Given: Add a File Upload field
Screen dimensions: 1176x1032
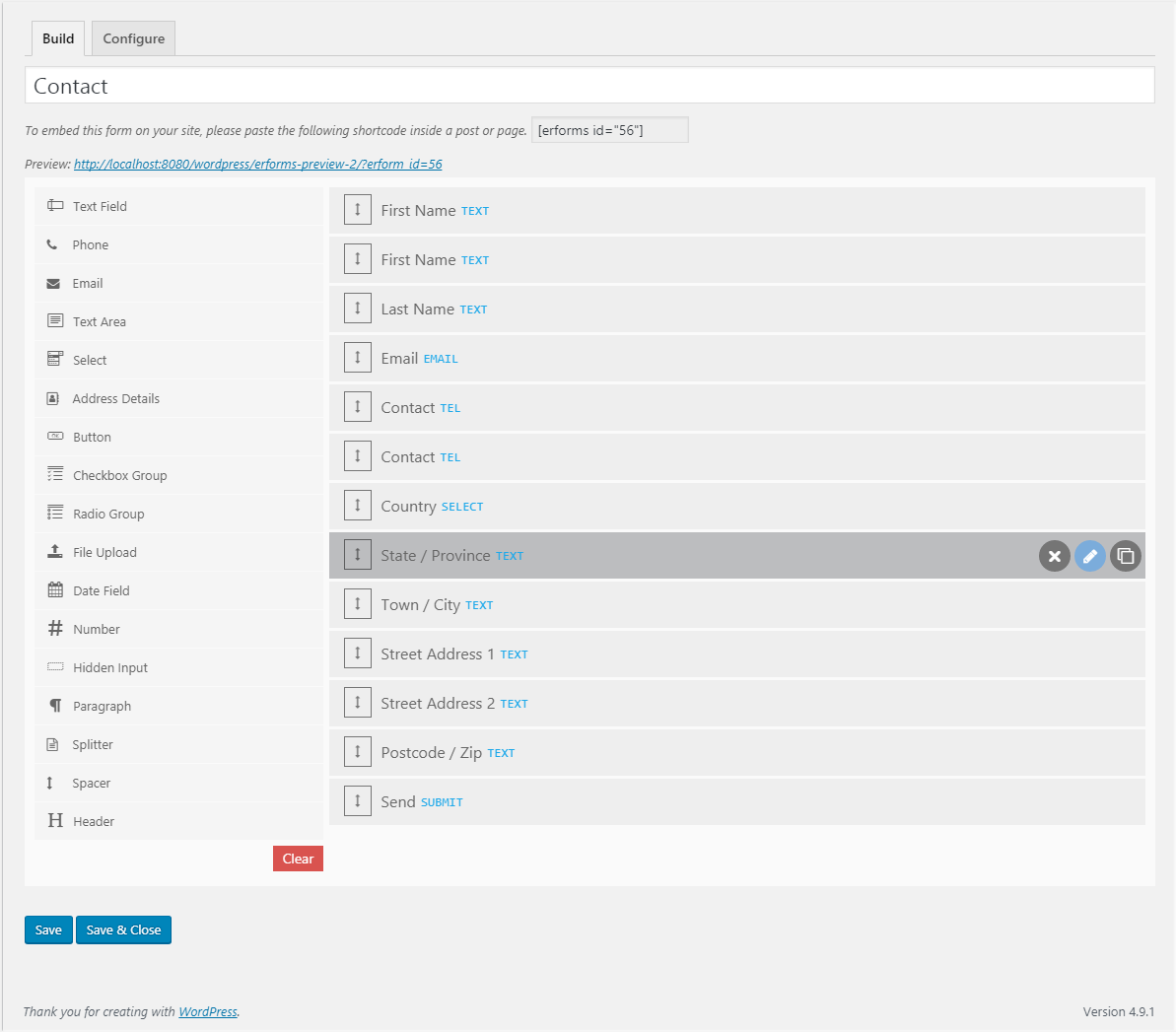Looking at the screenshot, I should point(179,553).
